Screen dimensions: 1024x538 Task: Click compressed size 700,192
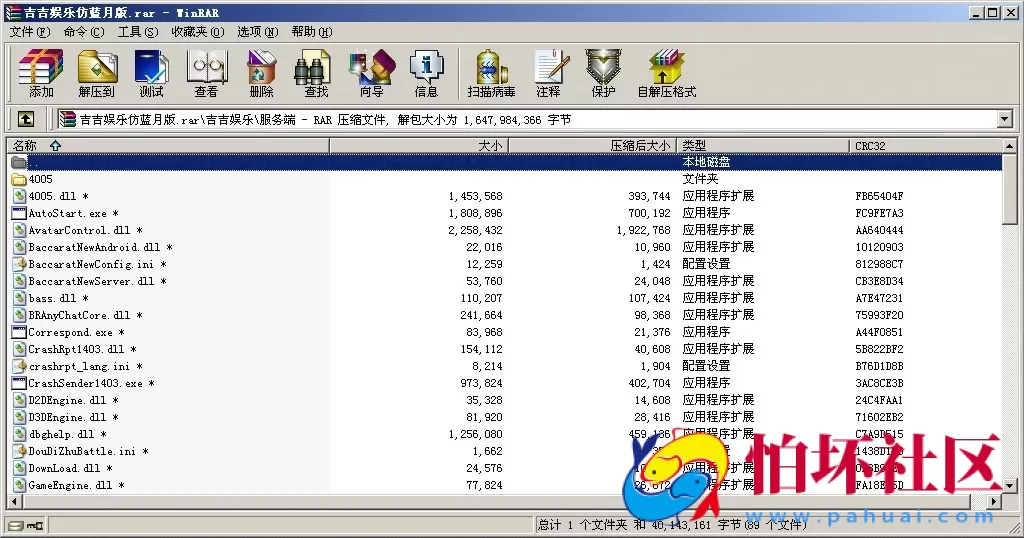649,213
